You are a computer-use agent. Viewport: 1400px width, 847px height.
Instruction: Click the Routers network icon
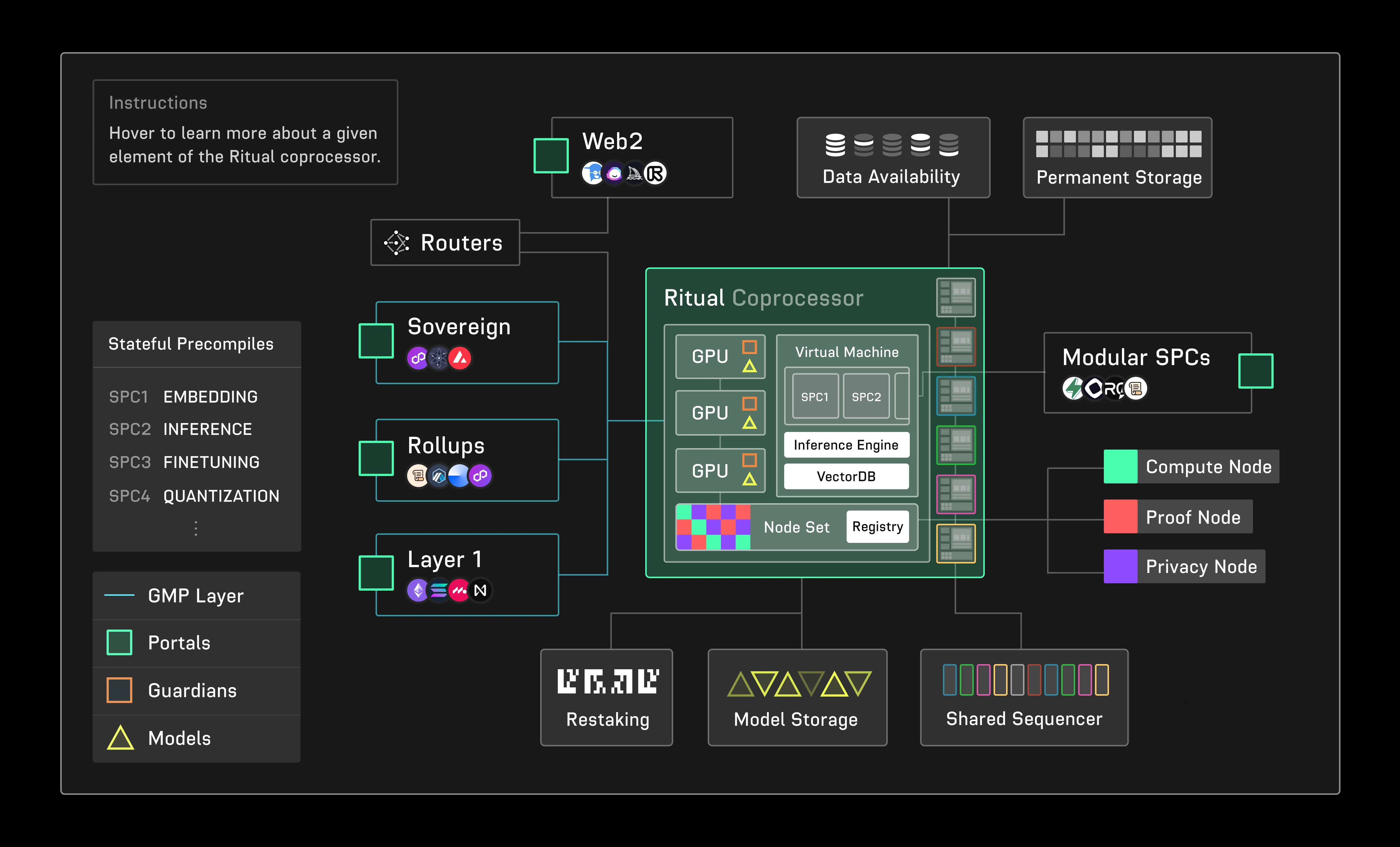pyautogui.click(x=397, y=243)
